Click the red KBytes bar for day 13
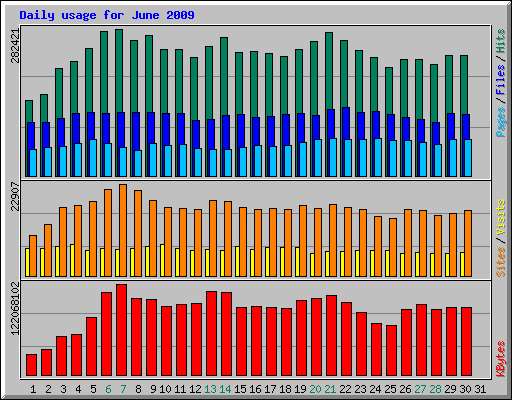Screen dimensions: 512x400 tap(211, 333)
